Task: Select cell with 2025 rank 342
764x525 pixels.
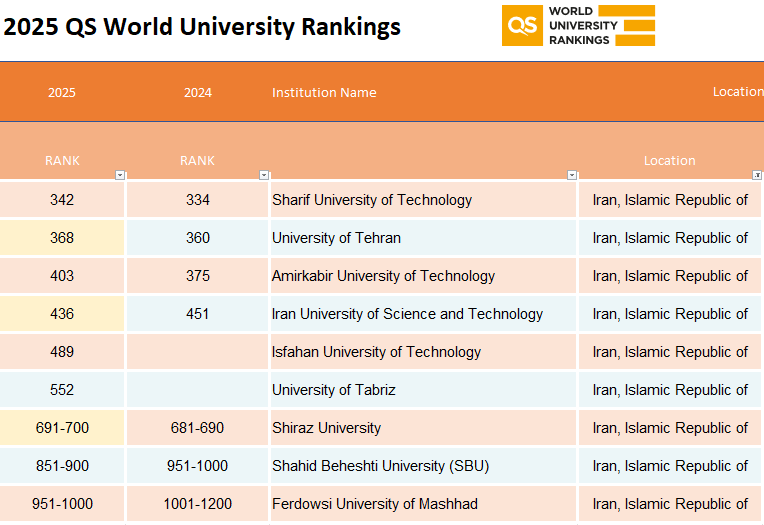Action: point(62,200)
